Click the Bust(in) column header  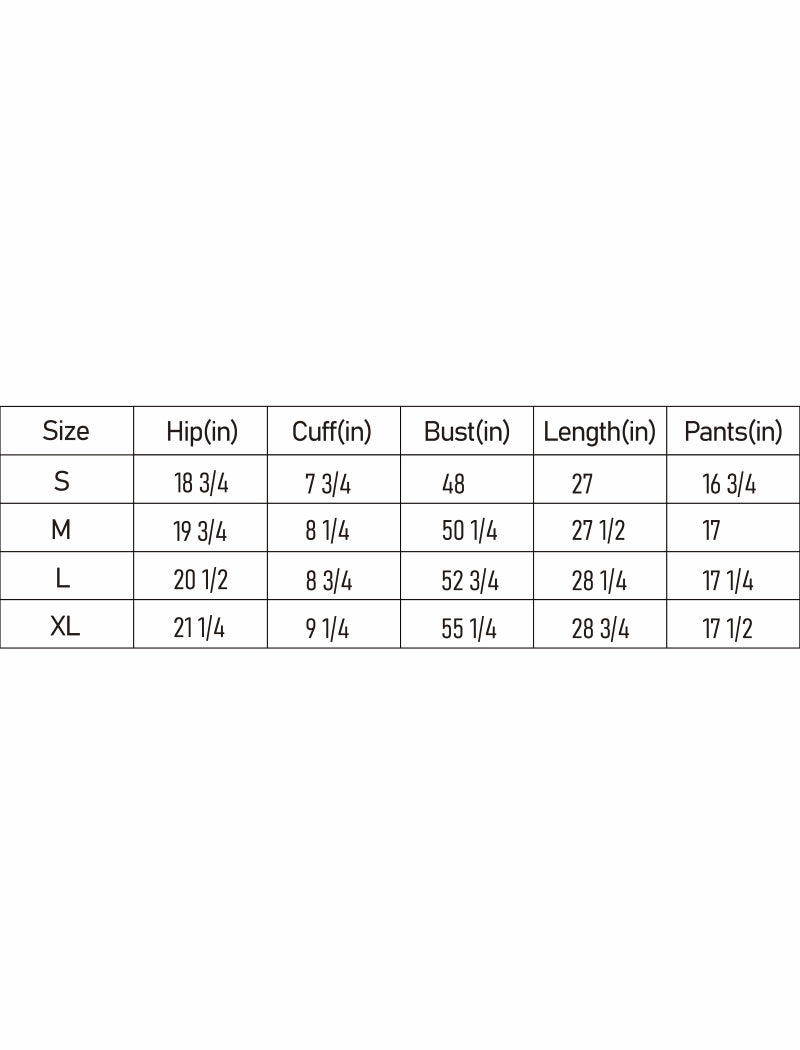pos(467,432)
